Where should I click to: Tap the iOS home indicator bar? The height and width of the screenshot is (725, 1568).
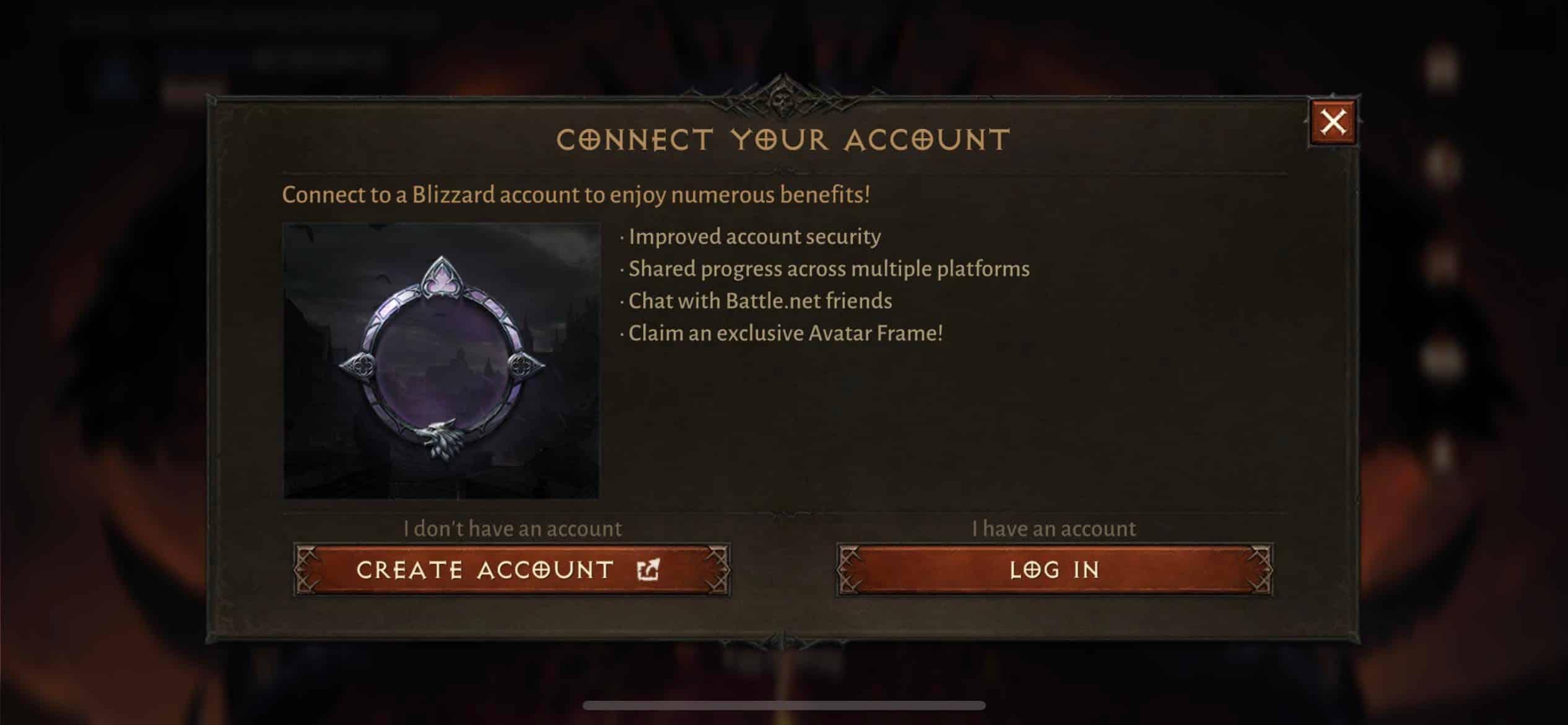pos(784,705)
